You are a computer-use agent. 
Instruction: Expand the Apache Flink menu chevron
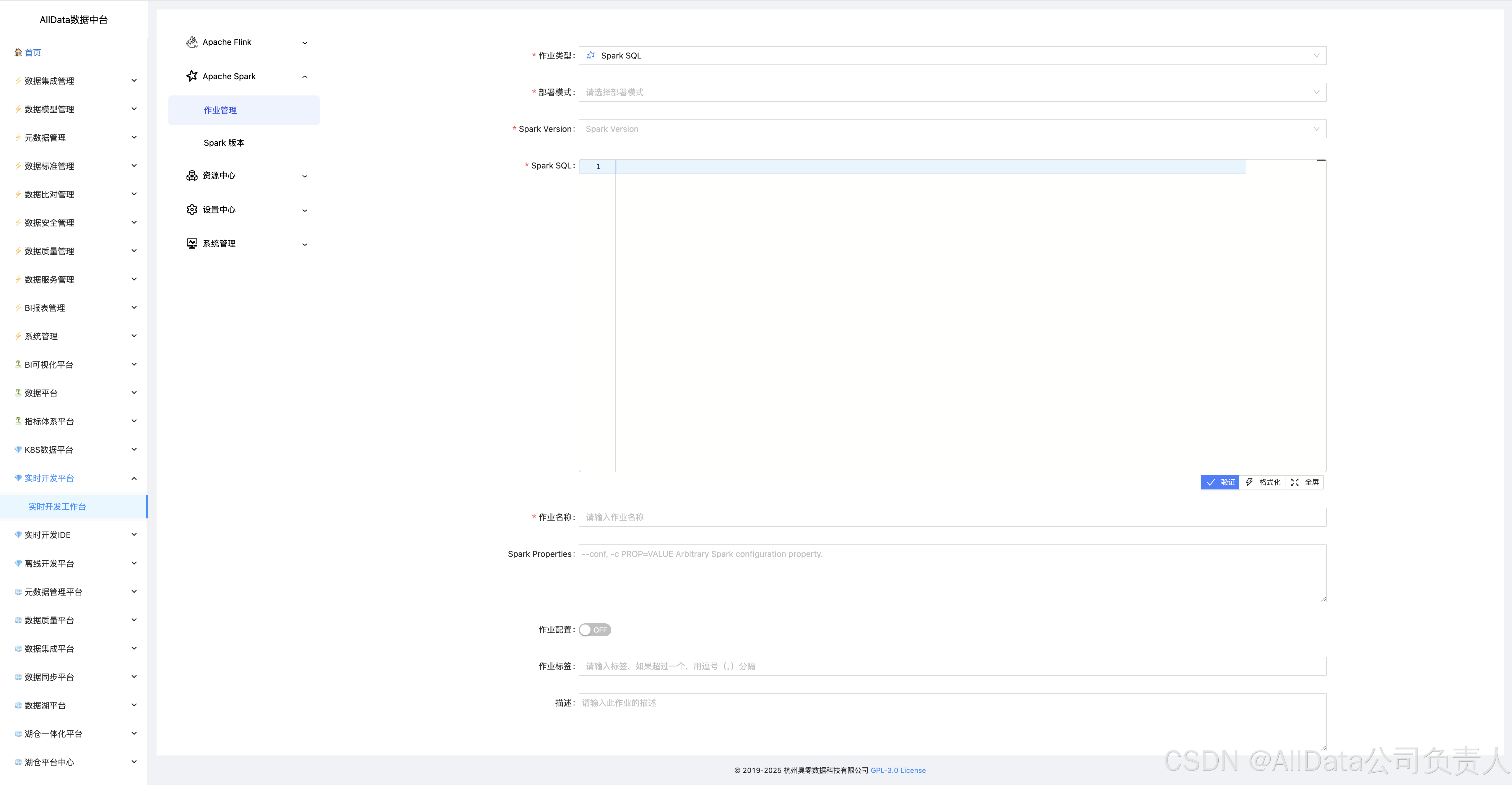pos(305,43)
